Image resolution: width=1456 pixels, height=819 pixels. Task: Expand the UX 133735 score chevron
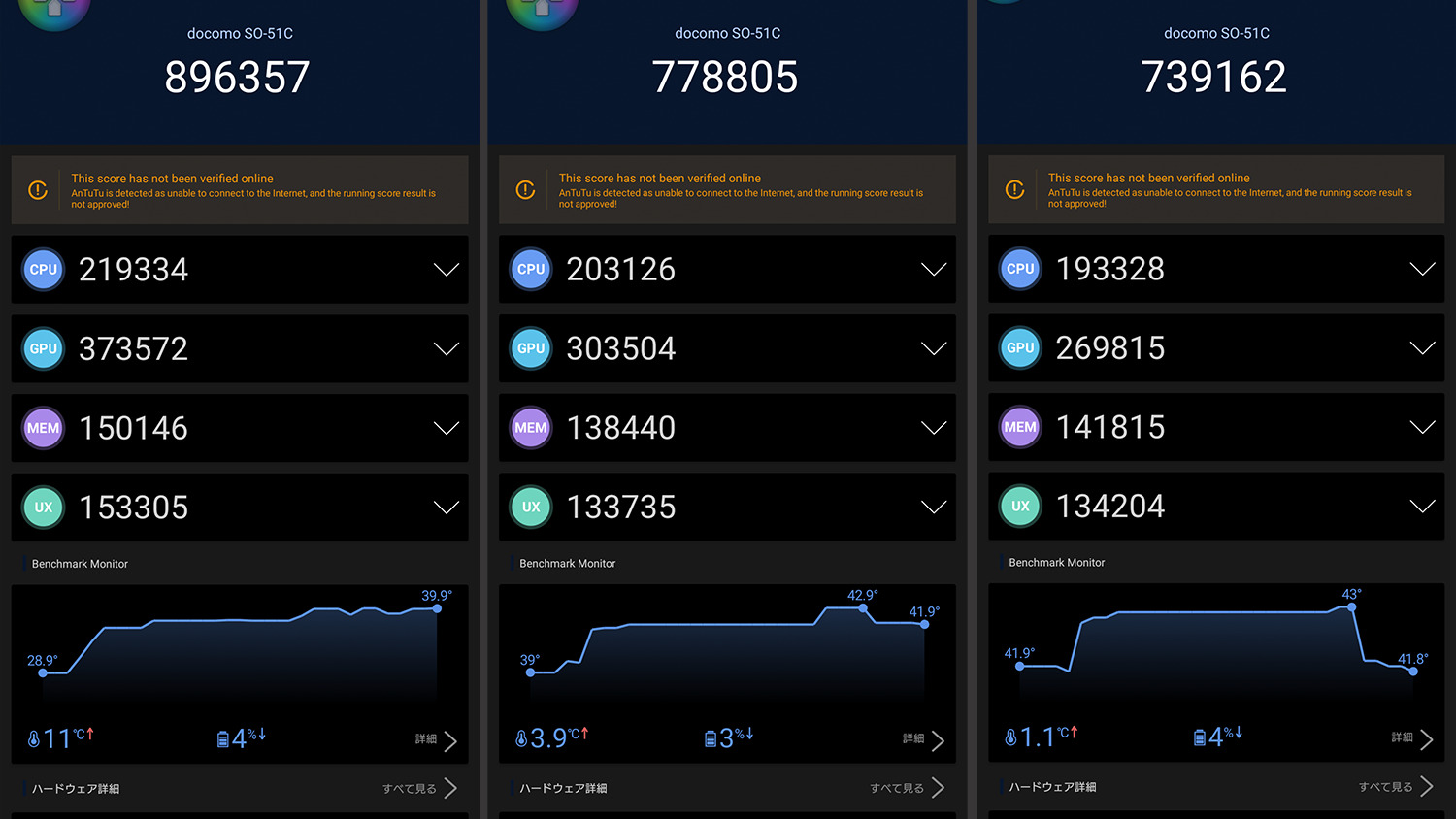pyautogui.click(x=933, y=508)
